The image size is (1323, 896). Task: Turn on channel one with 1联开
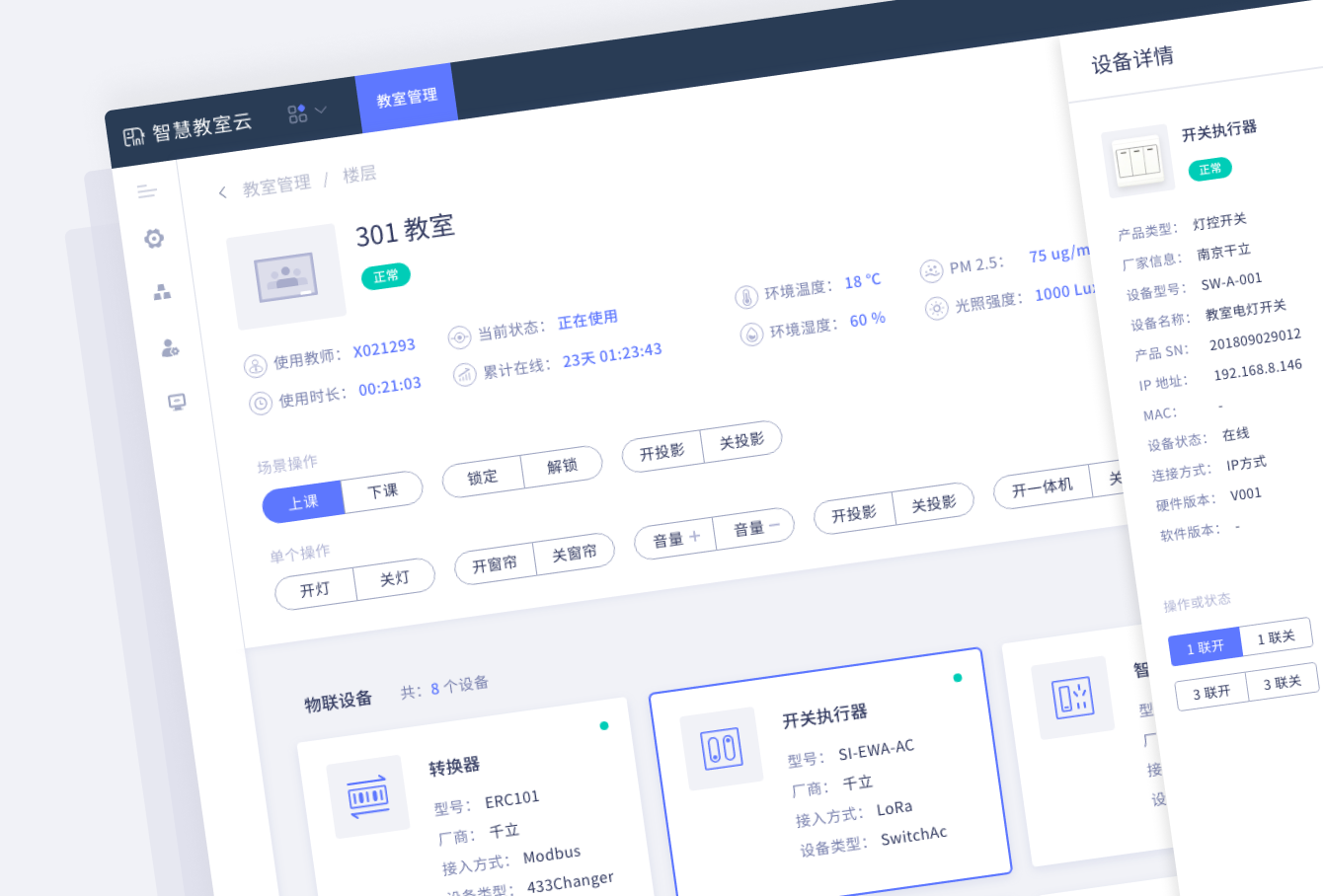(1206, 647)
